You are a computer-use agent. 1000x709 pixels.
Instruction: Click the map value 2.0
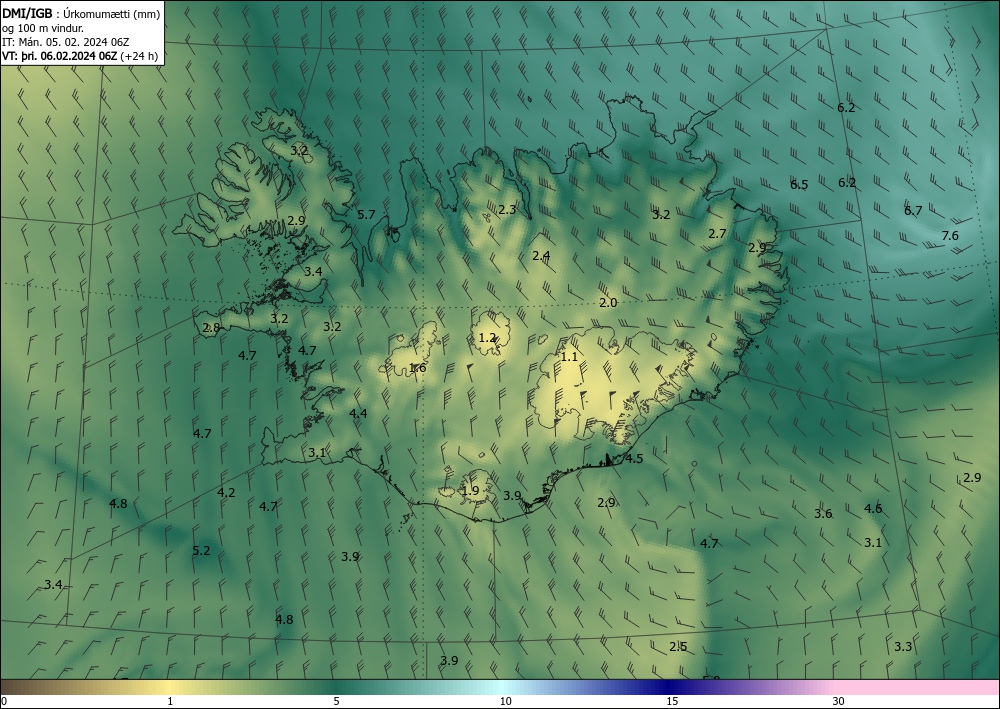click(608, 302)
